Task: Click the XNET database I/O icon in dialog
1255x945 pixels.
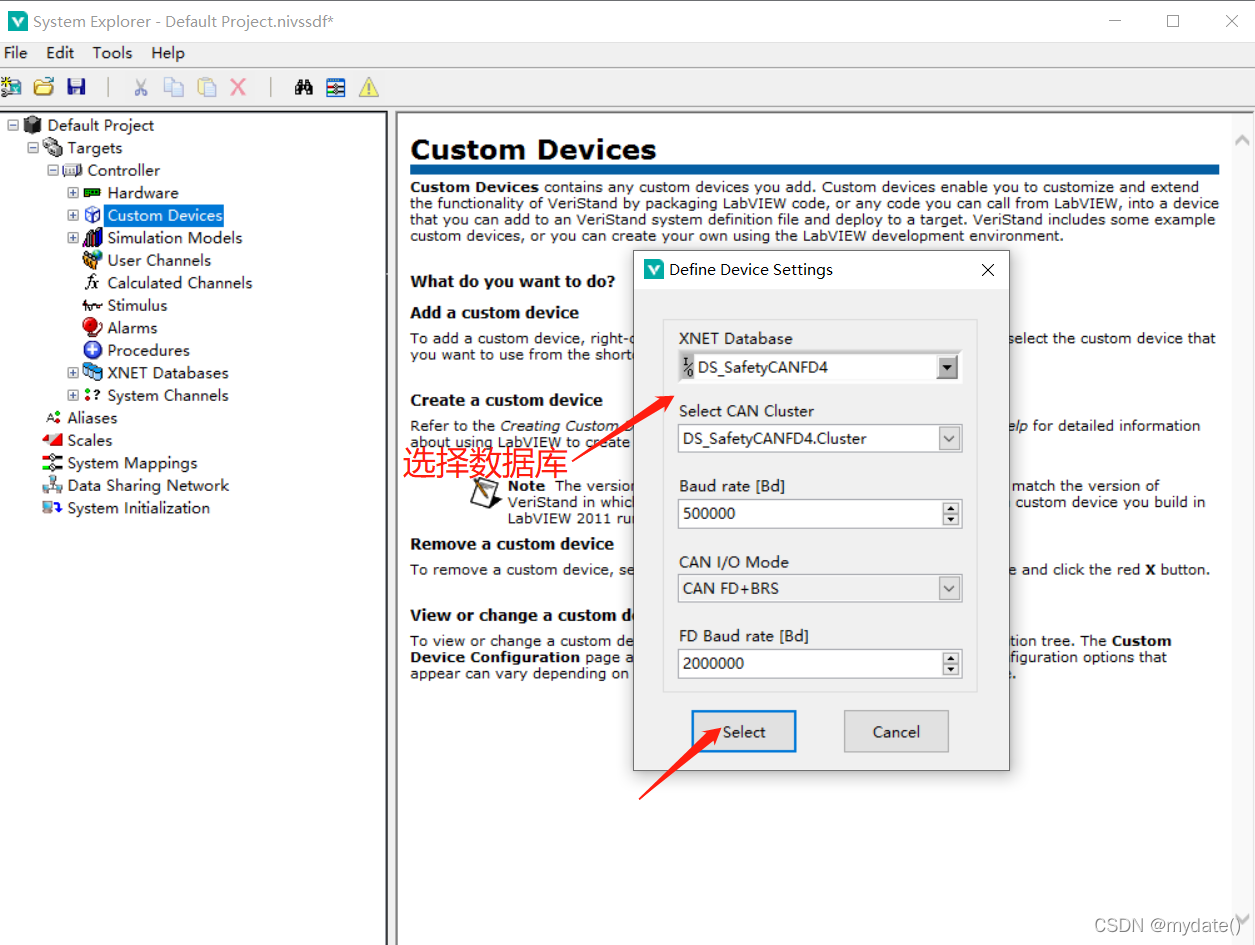Action: [688, 368]
